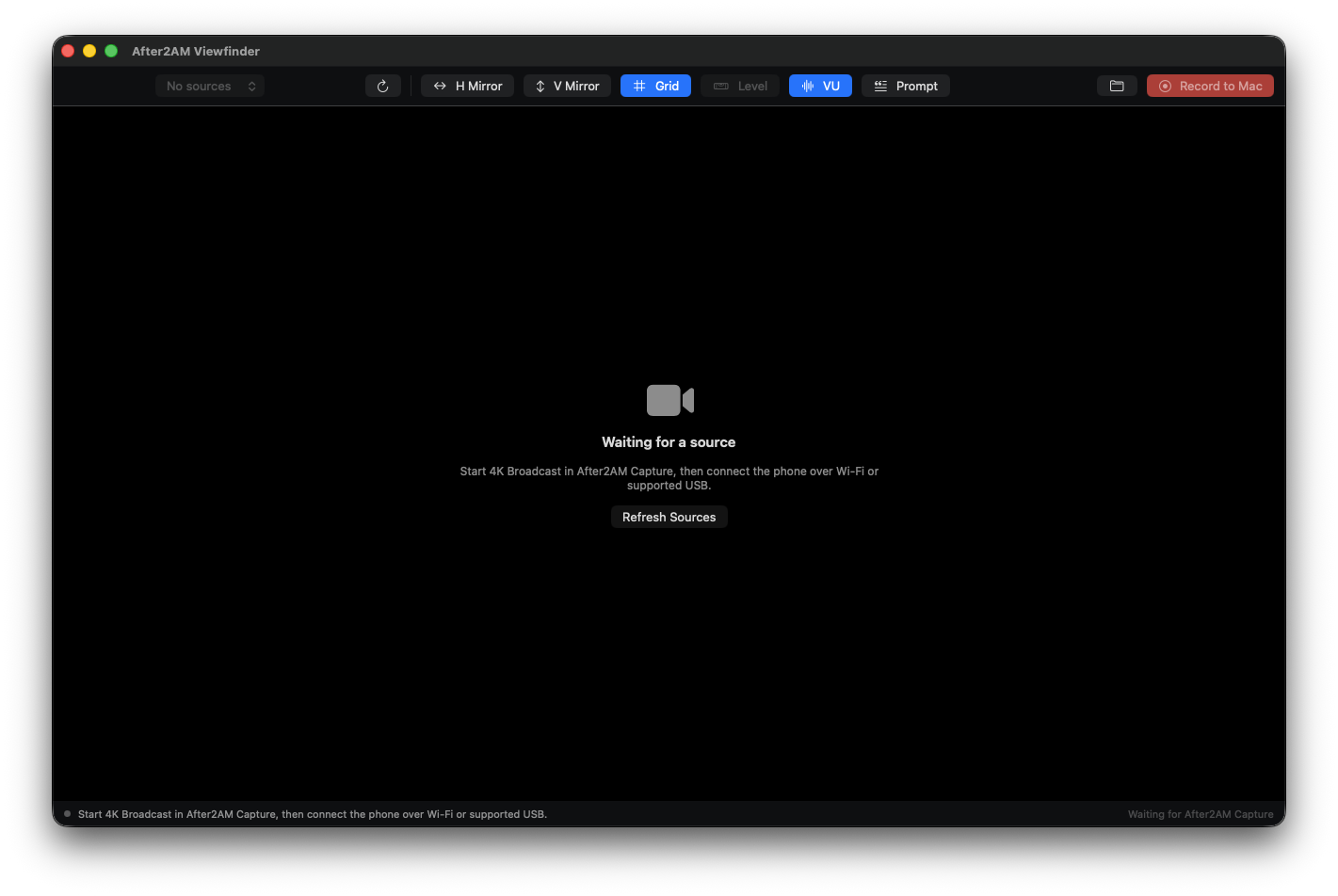The height and width of the screenshot is (896, 1338).
Task: Click the After2AM Viewfinder window title
Action: pyautogui.click(x=196, y=51)
